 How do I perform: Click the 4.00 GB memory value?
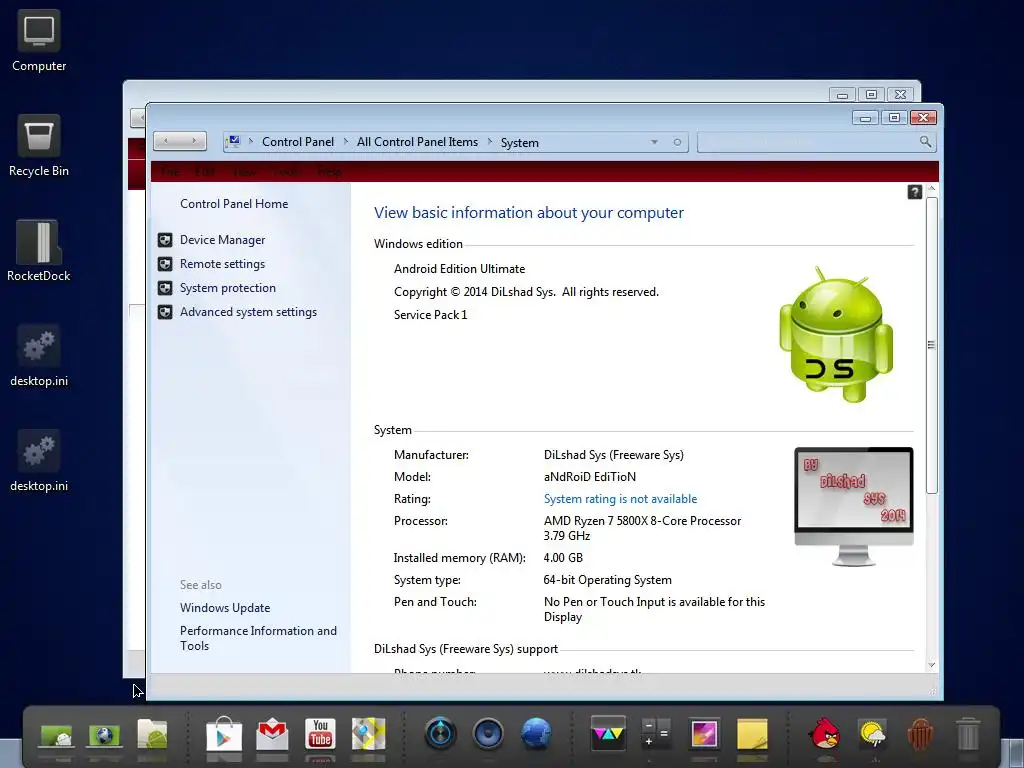tap(563, 558)
